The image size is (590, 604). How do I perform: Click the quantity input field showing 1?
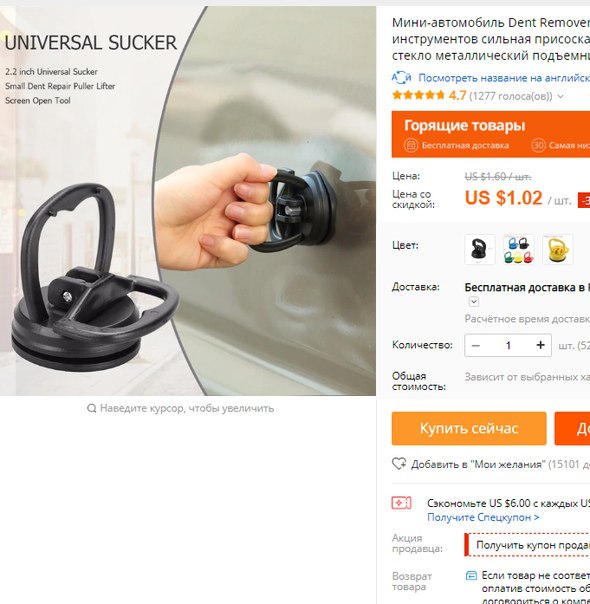(508, 345)
